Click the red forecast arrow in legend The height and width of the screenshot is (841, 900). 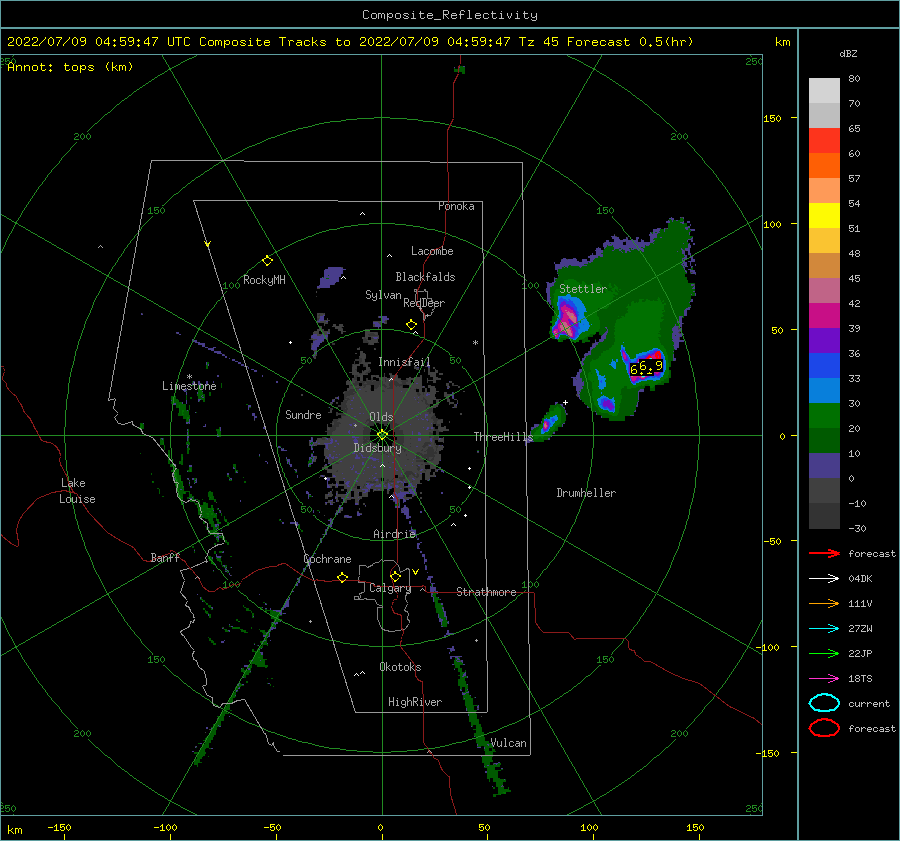pyautogui.click(x=824, y=553)
